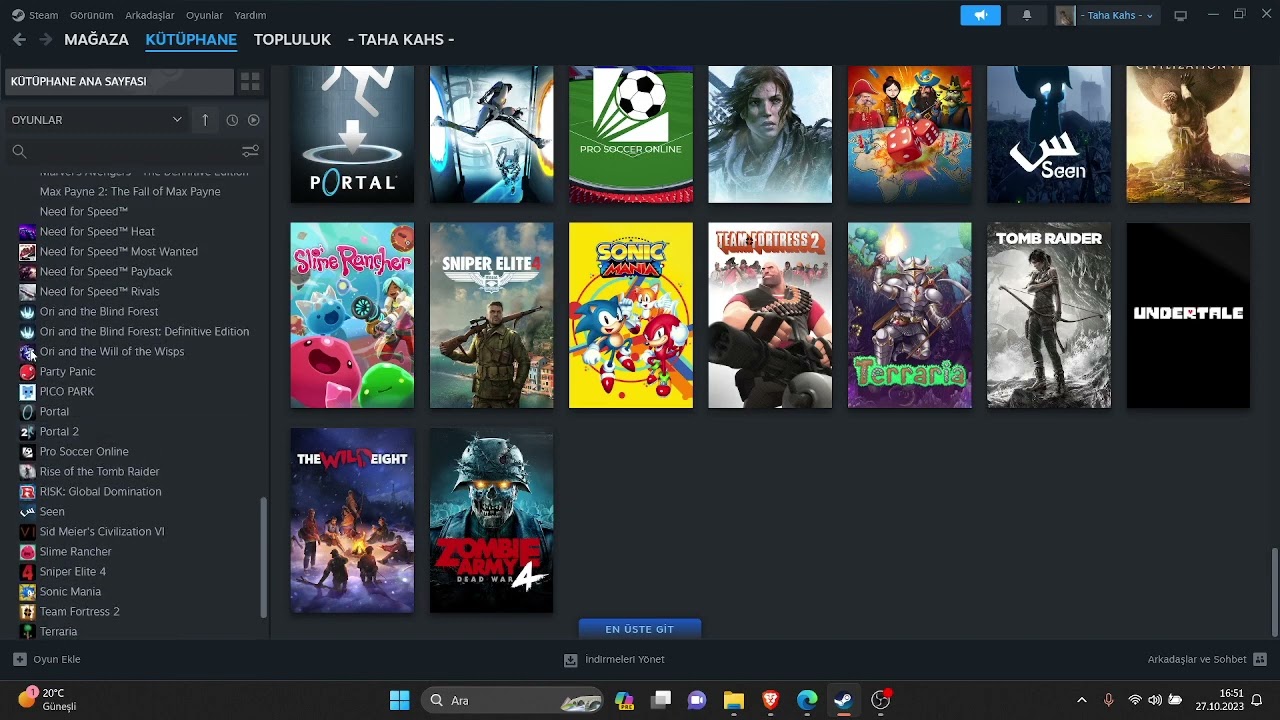Click KÜTÜPHANE ANA SAYFASI button

coord(118,81)
